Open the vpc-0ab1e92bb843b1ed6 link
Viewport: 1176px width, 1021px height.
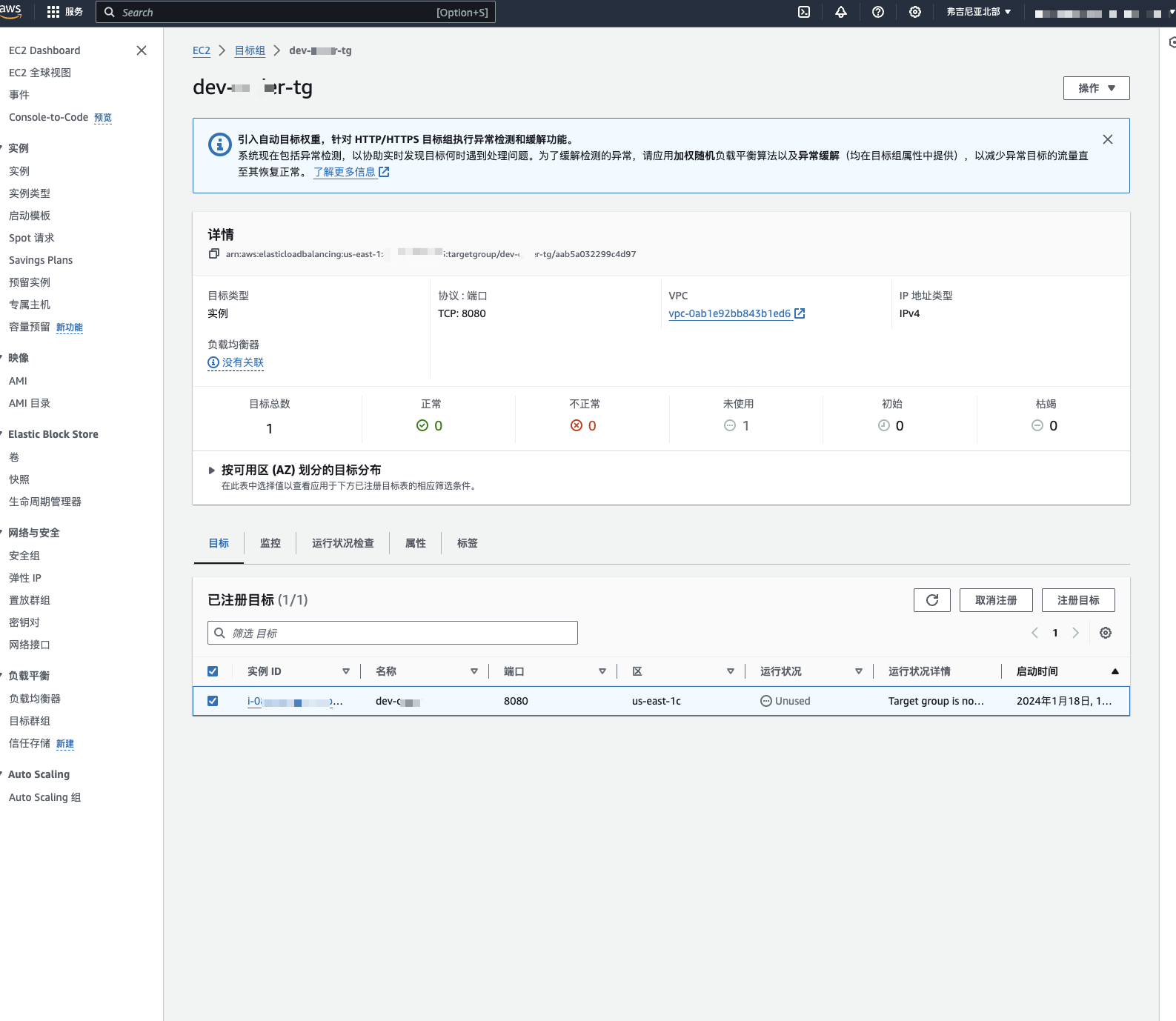point(729,313)
